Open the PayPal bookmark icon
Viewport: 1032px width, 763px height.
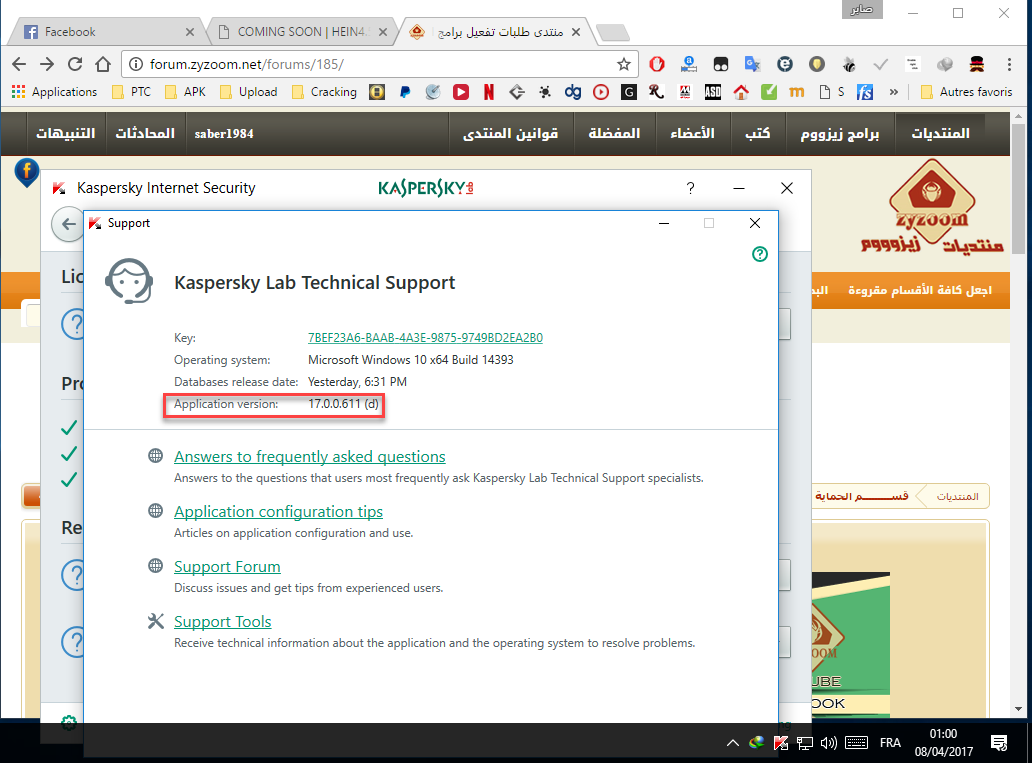click(404, 92)
